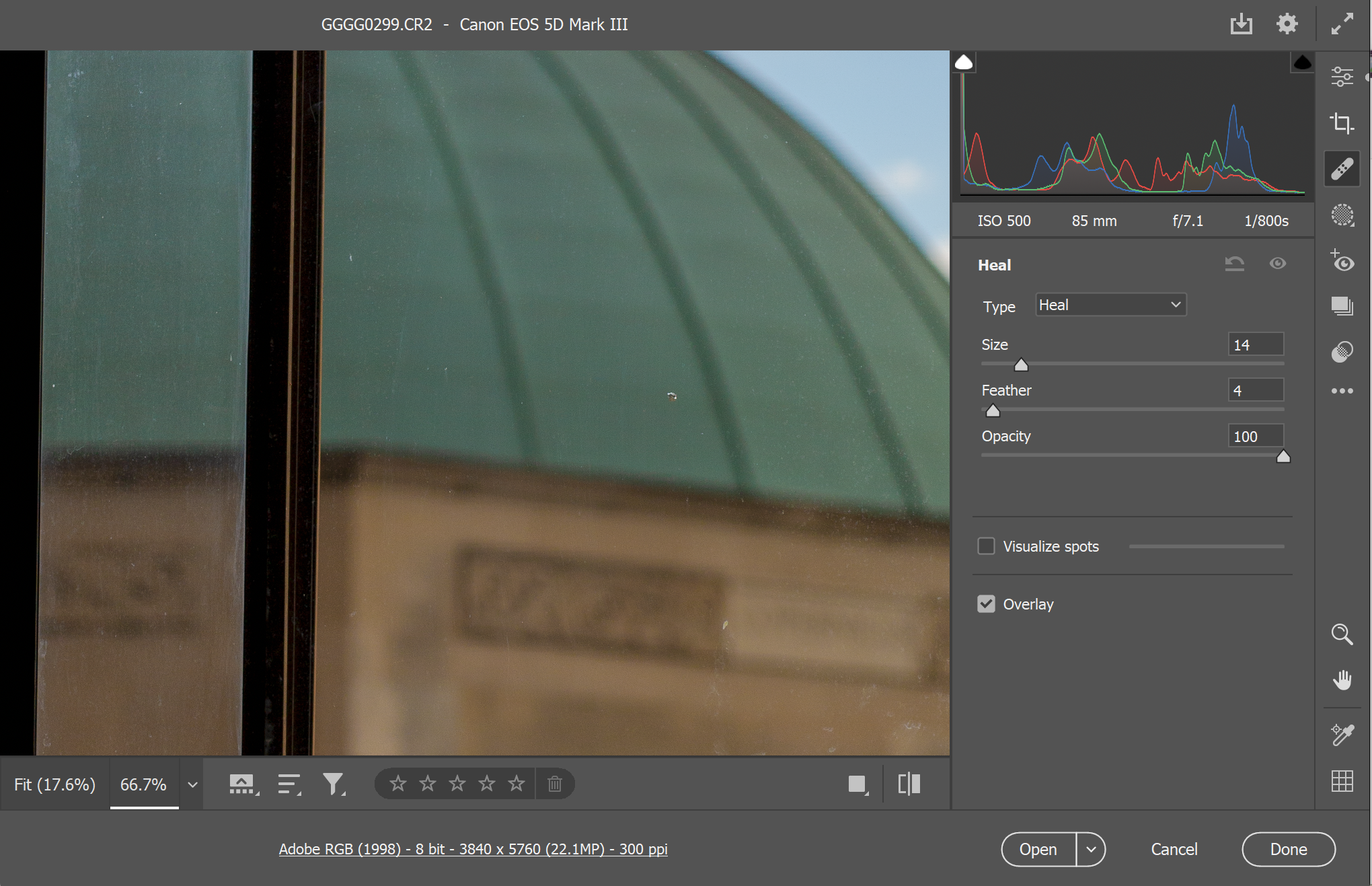This screenshot has height=886, width=1372.
Task: Select the Zoom magnifier tool
Action: (1342, 634)
